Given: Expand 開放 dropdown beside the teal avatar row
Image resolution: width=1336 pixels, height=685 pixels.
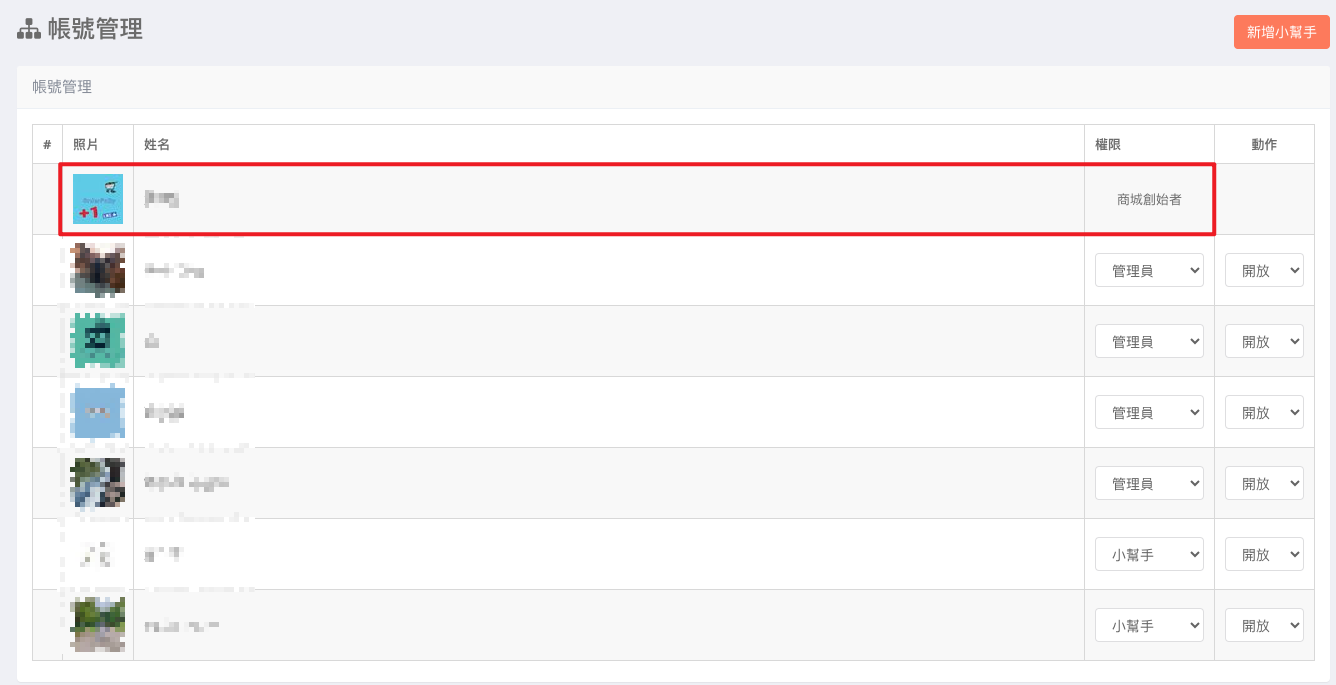Looking at the screenshot, I should pos(1264,342).
